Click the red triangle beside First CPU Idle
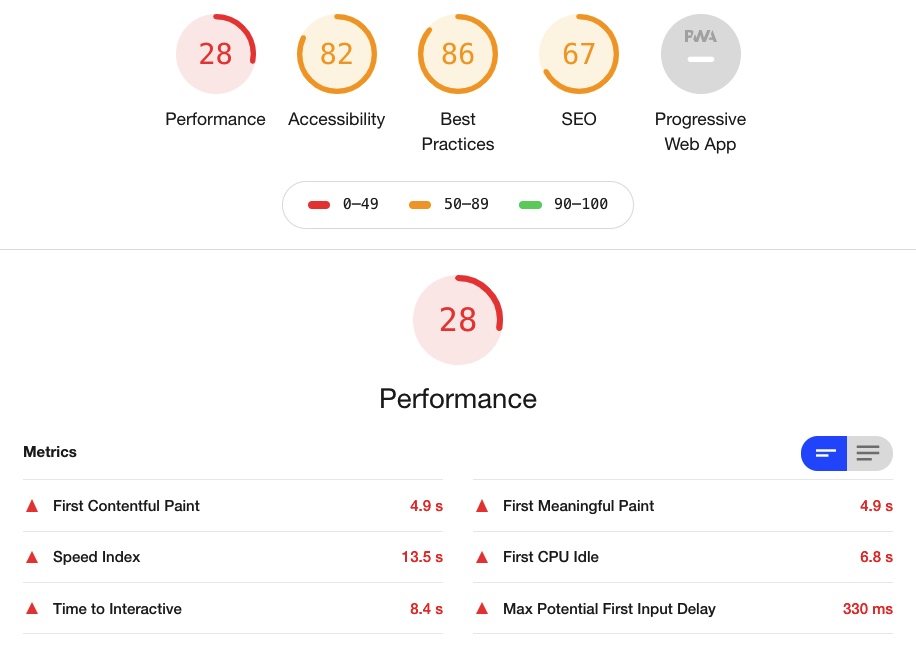Image resolution: width=916 pixels, height=646 pixels. (482, 557)
